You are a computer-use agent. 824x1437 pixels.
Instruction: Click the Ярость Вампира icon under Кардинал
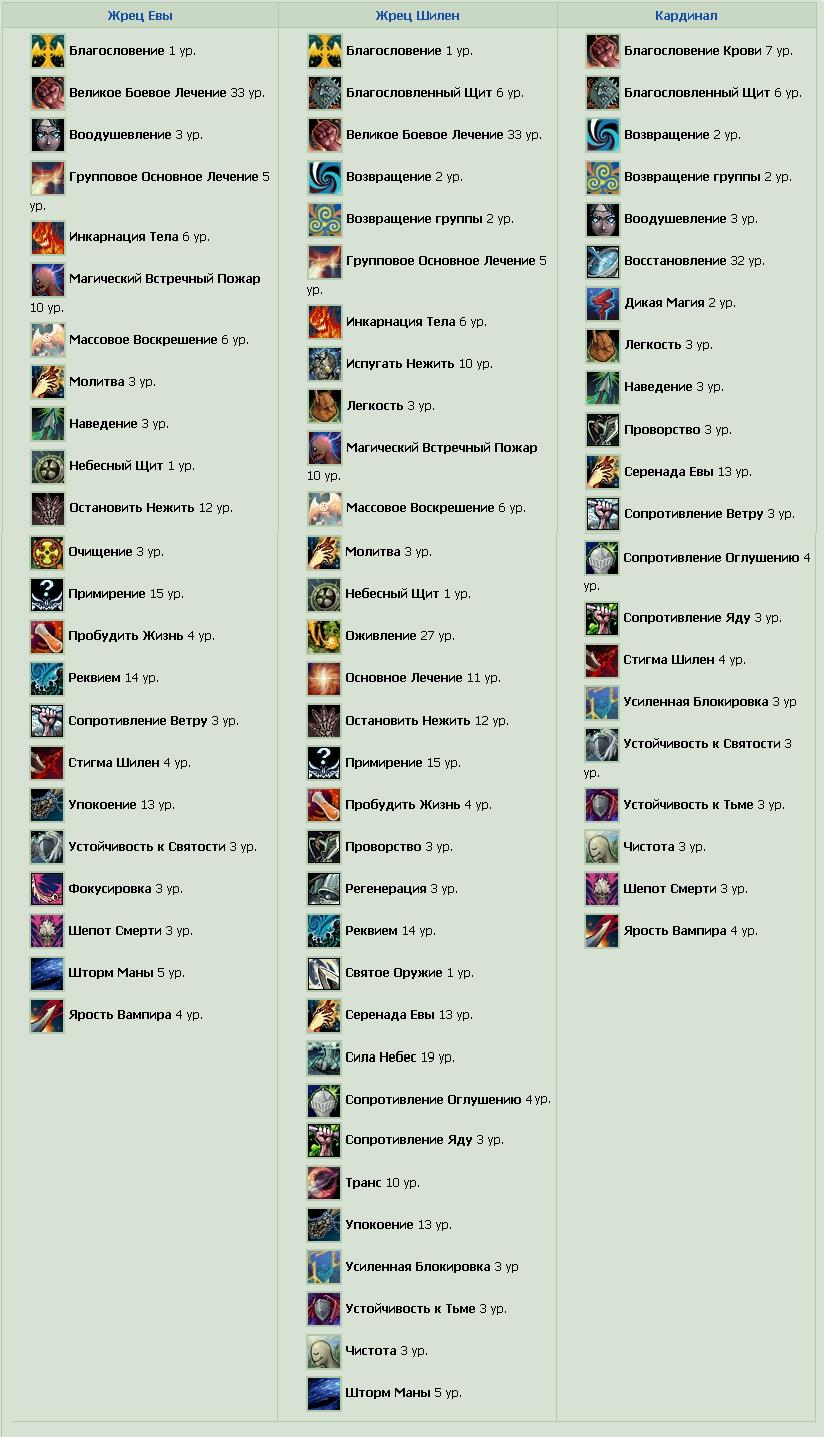[602, 931]
